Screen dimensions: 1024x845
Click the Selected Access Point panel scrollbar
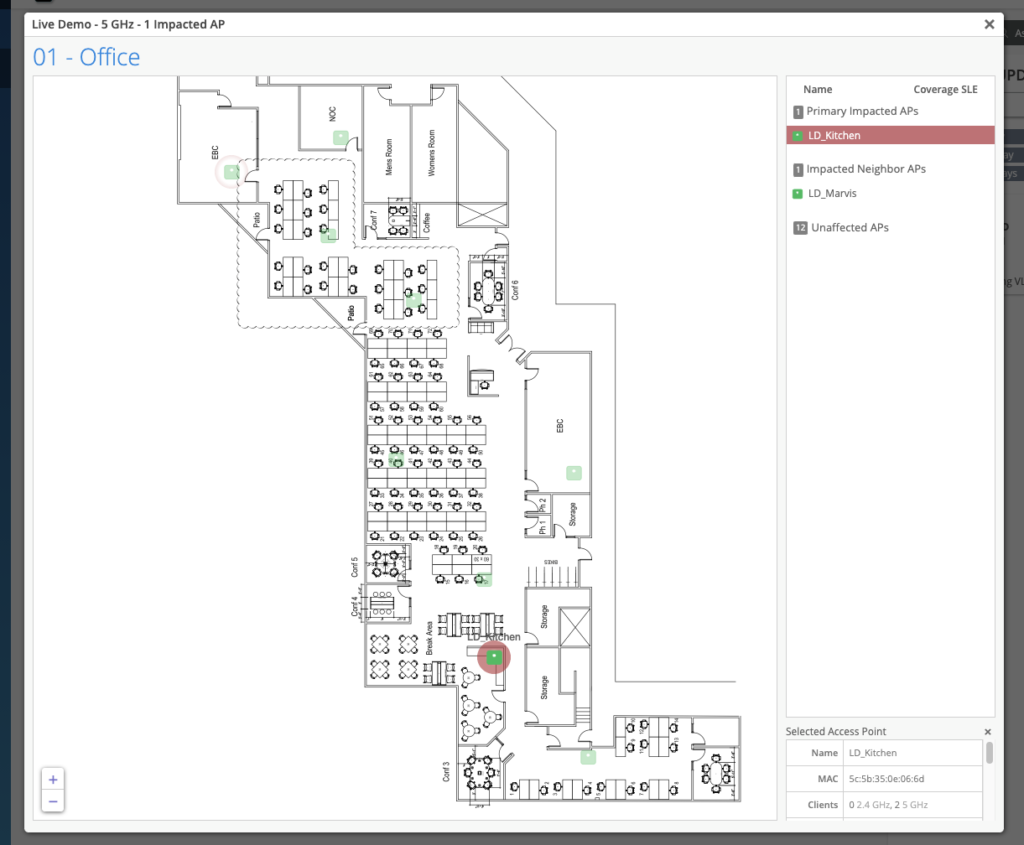click(989, 753)
